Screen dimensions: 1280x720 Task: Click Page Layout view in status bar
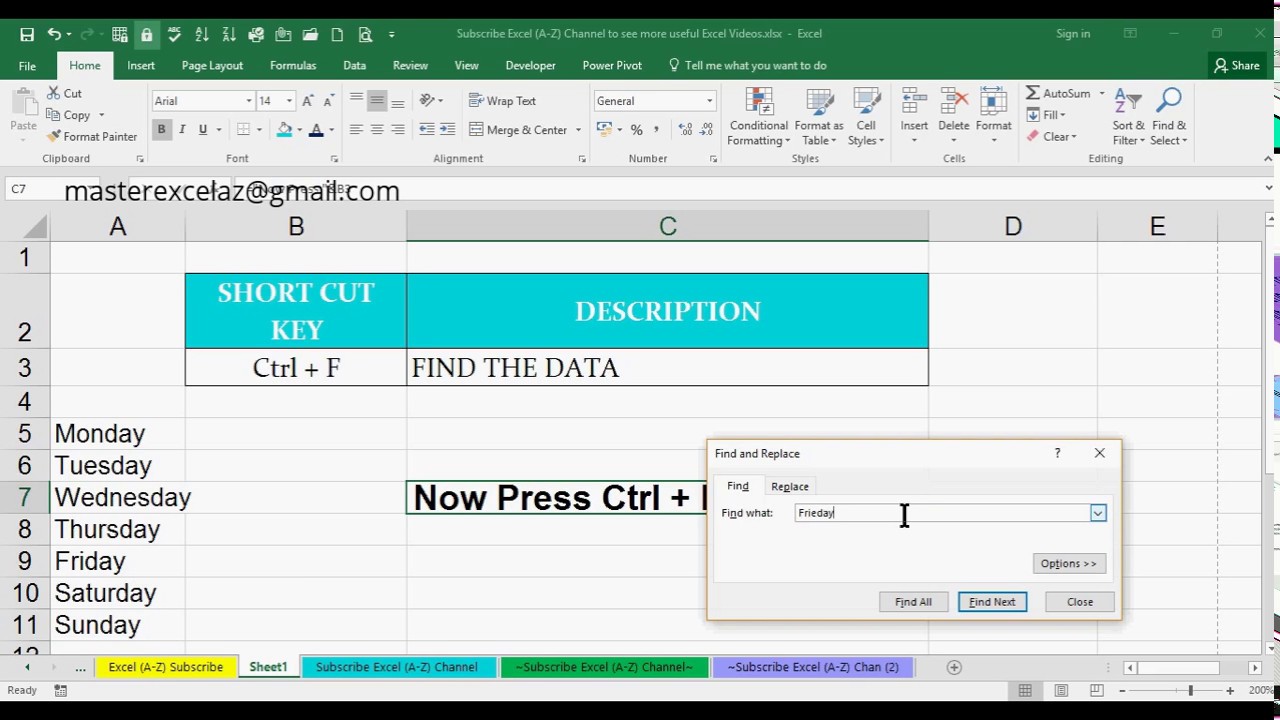click(1061, 691)
